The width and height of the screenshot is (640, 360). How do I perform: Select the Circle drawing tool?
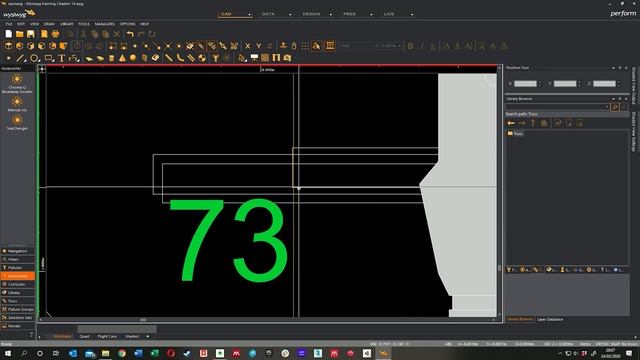[34, 58]
